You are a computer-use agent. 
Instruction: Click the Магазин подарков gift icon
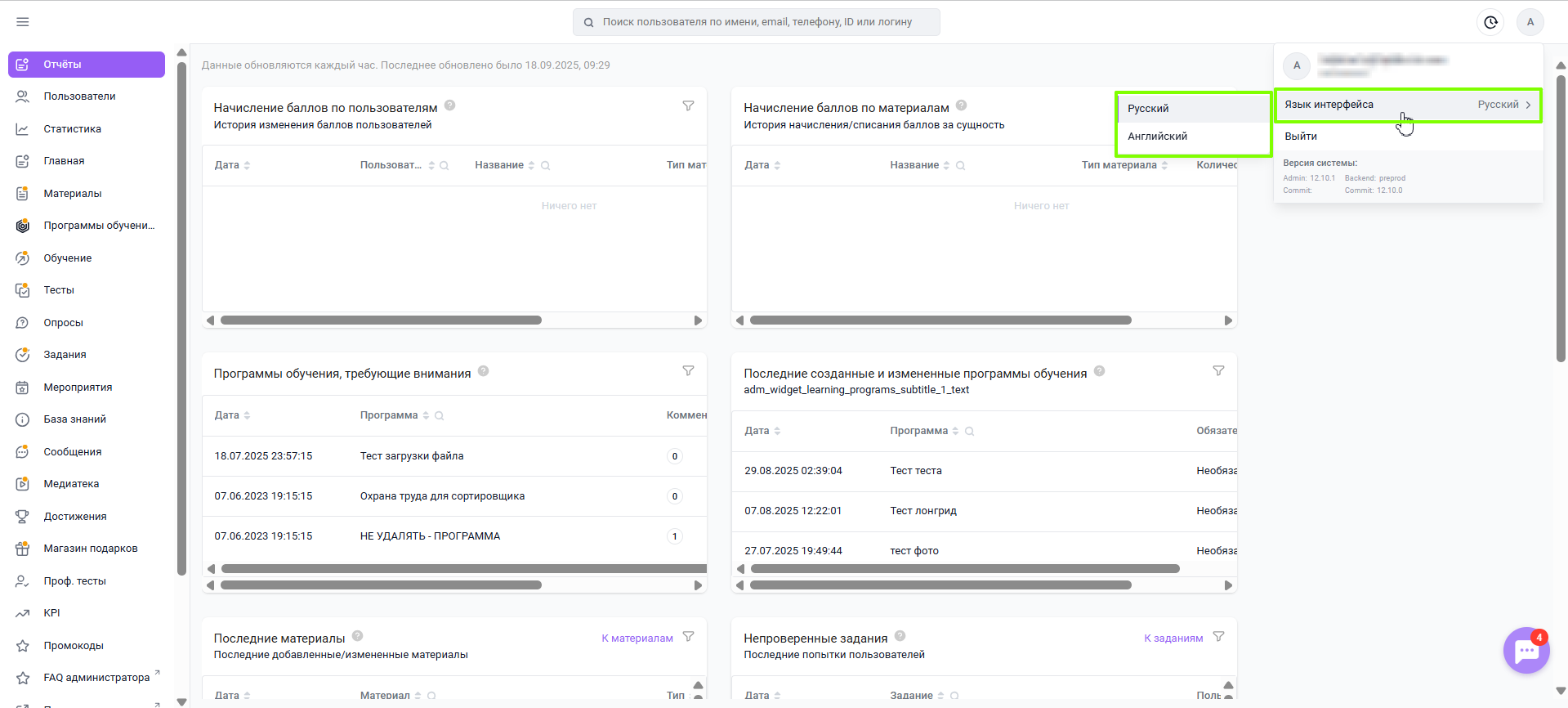pyautogui.click(x=23, y=549)
